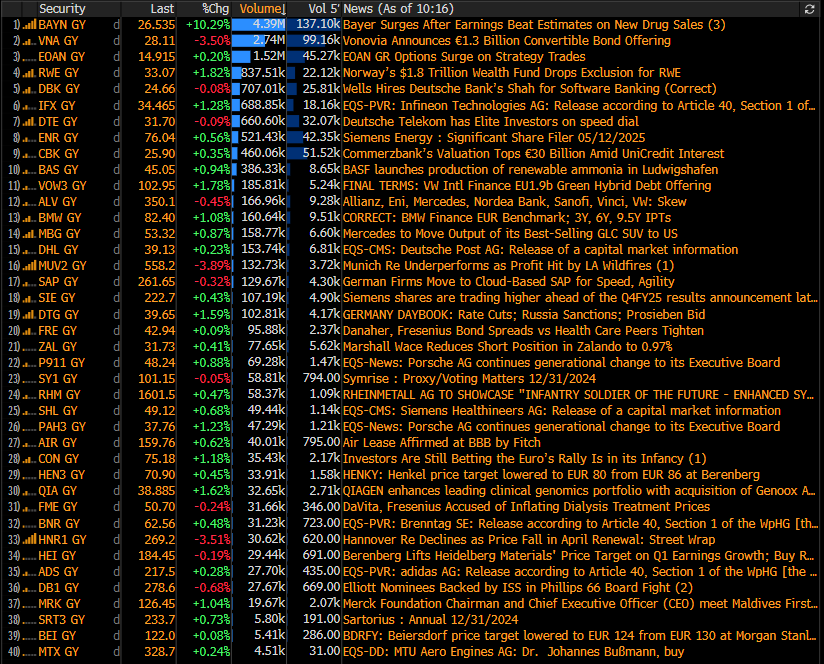The width and height of the screenshot is (824, 664).
Task: Click the signal bars icon beside DHL GY
Action: tap(29, 250)
